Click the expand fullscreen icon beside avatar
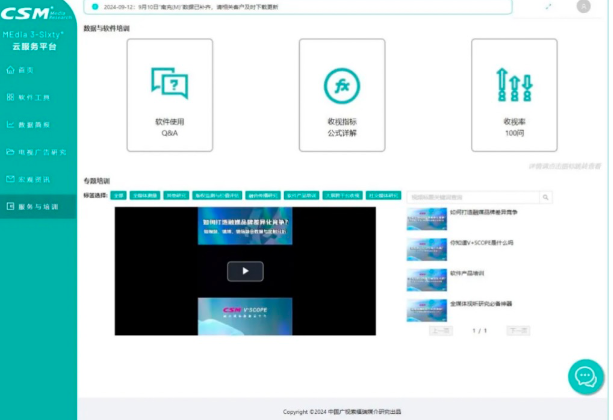 pos(548,7)
